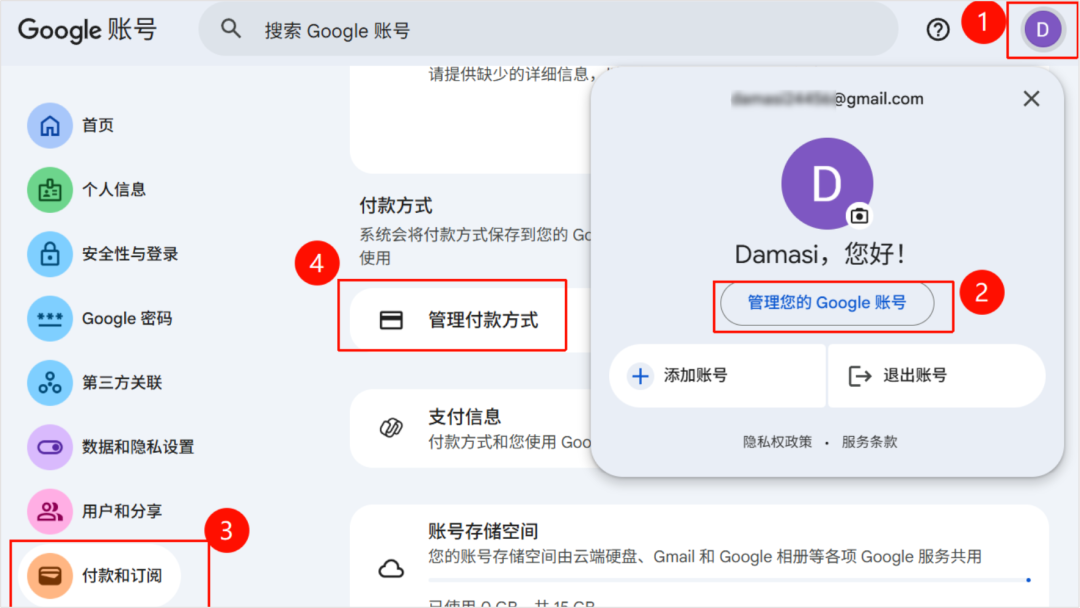The width and height of the screenshot is (1080, 608).
Task: Click the camera icon on profile picture
Action: [x=858, y=215]
